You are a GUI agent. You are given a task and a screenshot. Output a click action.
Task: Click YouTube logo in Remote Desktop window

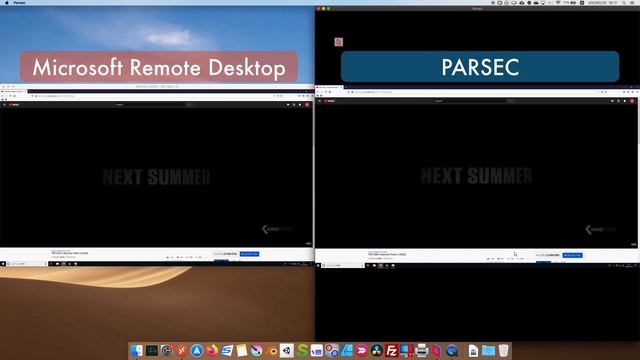14,104
